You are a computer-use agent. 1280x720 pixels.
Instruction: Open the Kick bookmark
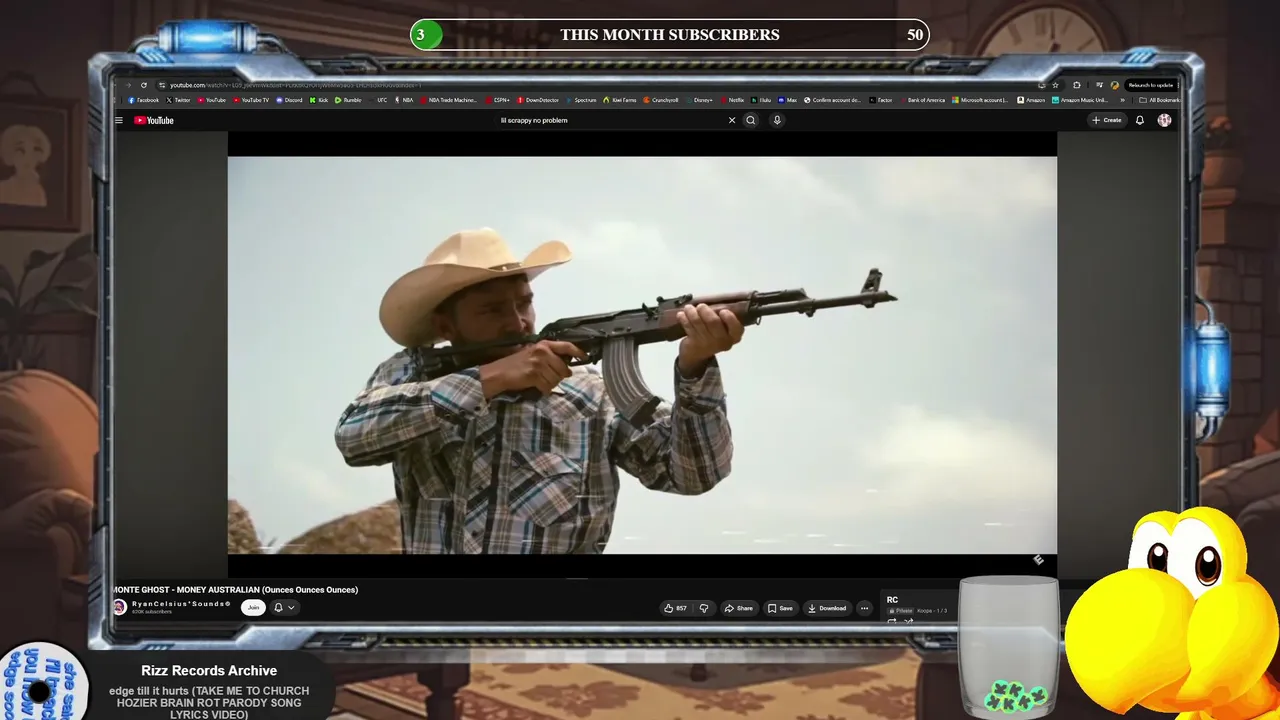tap(319, 100)
